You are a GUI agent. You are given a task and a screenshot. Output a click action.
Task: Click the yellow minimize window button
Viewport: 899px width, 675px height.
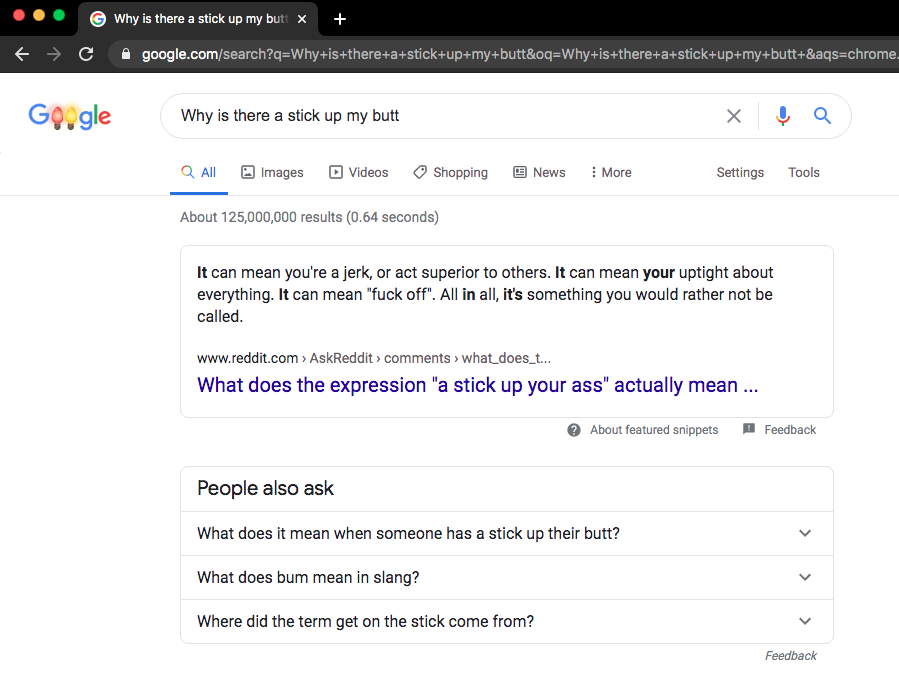pyautogui.click(x=39, y=15)
